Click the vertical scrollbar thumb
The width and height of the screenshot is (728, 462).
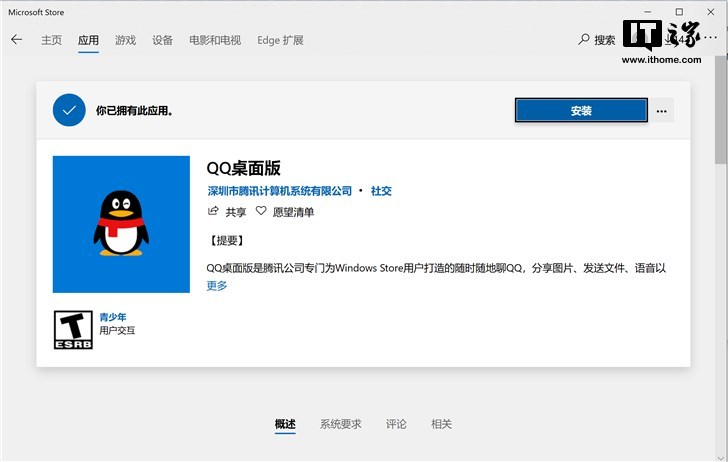point(721,109)
